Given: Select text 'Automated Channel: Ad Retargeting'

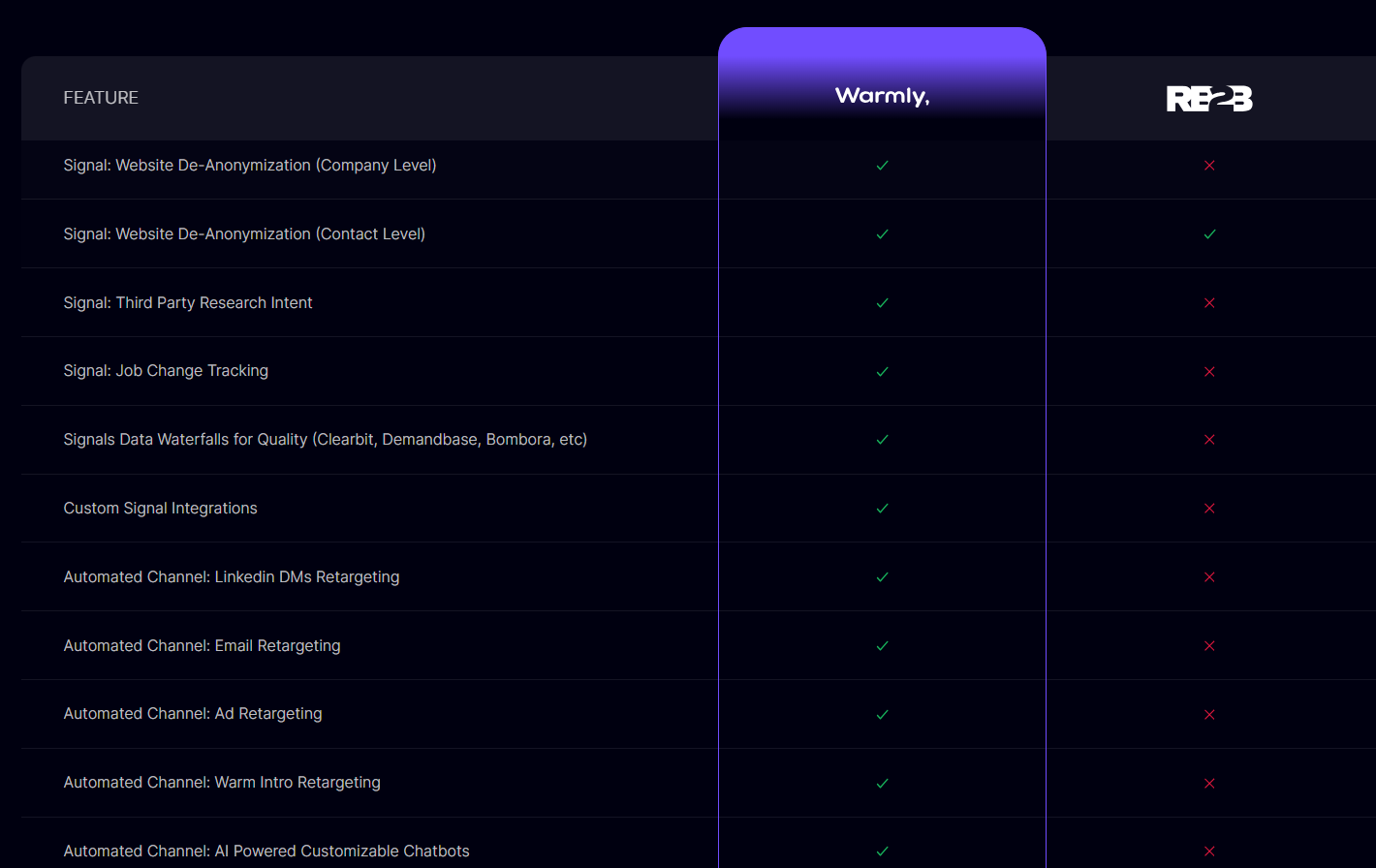Looking at the screenshot, I should click(x=193, y=714).
